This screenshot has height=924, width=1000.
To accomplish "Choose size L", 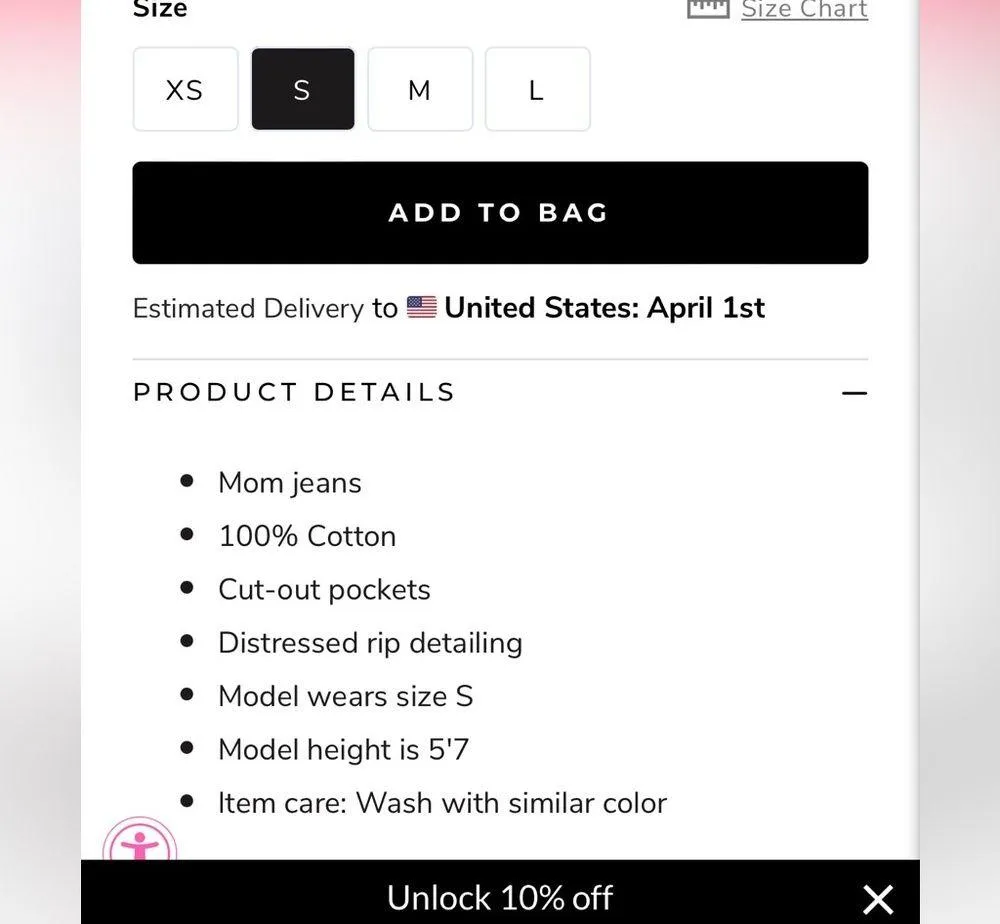I will click(x=537, y=89).
